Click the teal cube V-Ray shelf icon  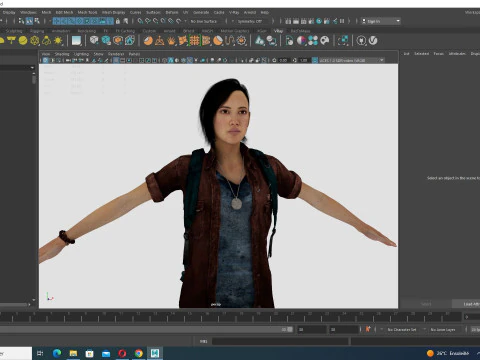(106, 41)
